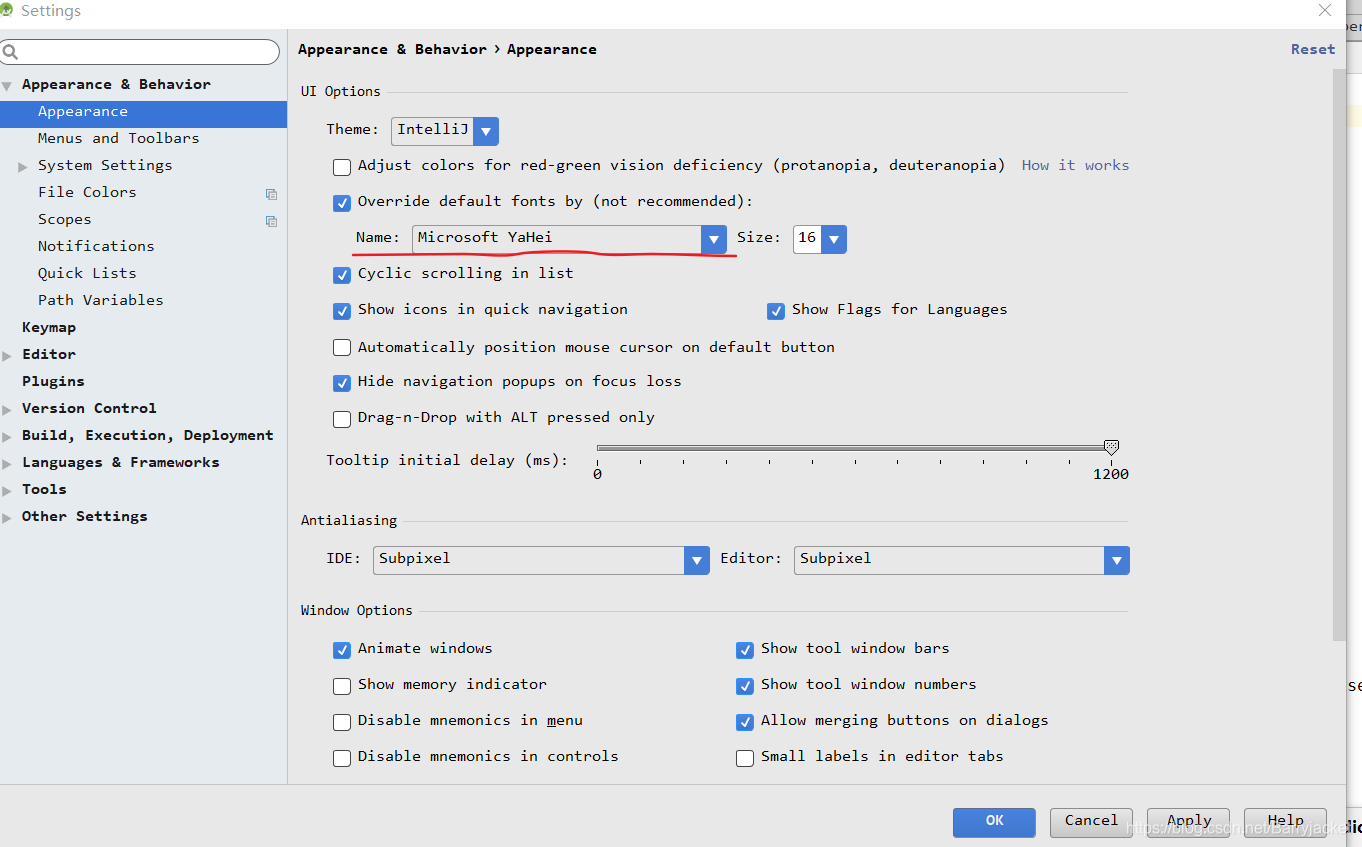Image resolution: width=1362 pixels, height=847 pixels.
Task: Click the Help button
Action: point(1285,822)
